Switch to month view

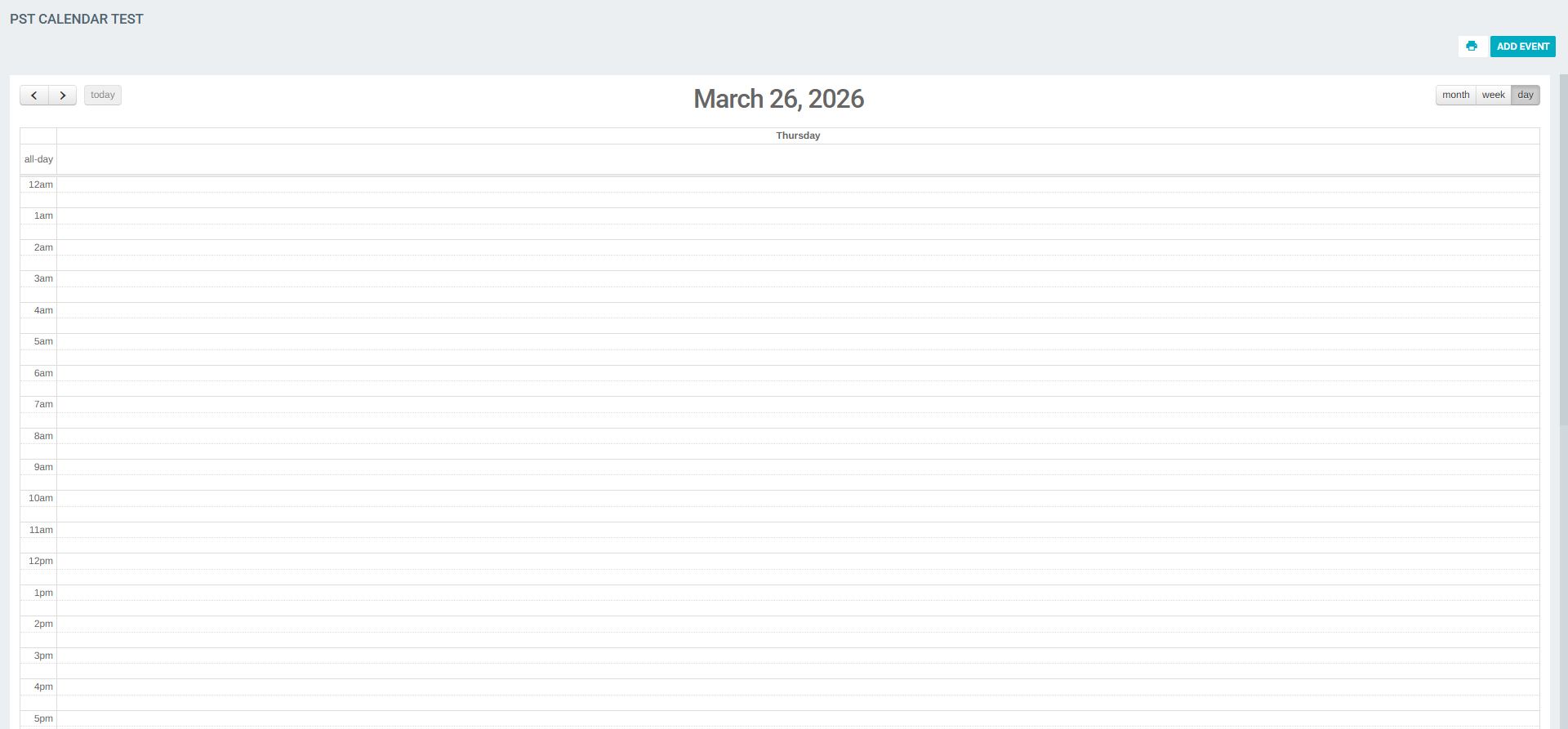pos(1455,96)
